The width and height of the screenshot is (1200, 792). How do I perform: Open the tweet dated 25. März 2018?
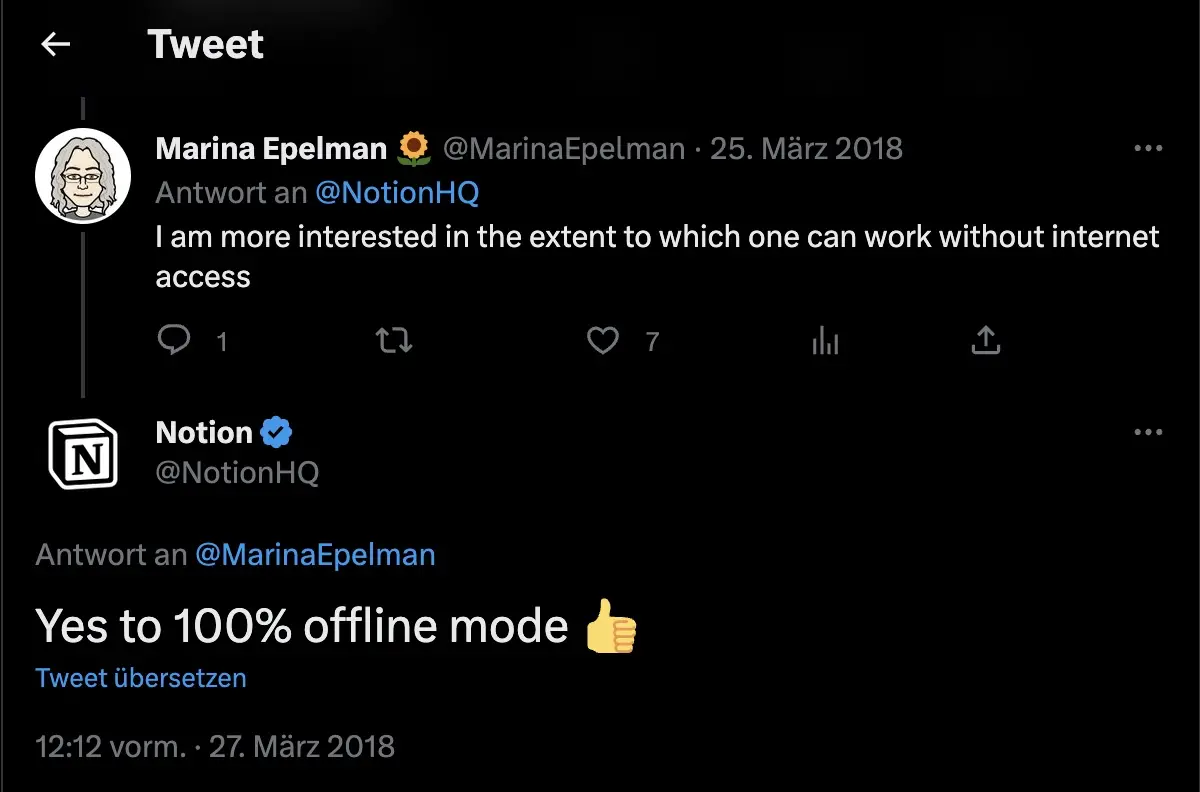click(804, 146)
